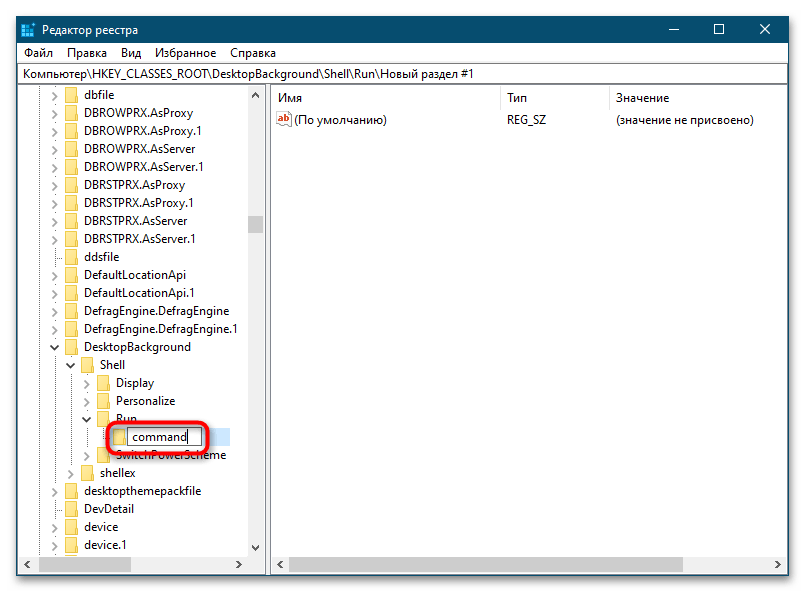Collapse the Shell subkey chevron
This screenshot has height=592, width=805.
[71, 365]
